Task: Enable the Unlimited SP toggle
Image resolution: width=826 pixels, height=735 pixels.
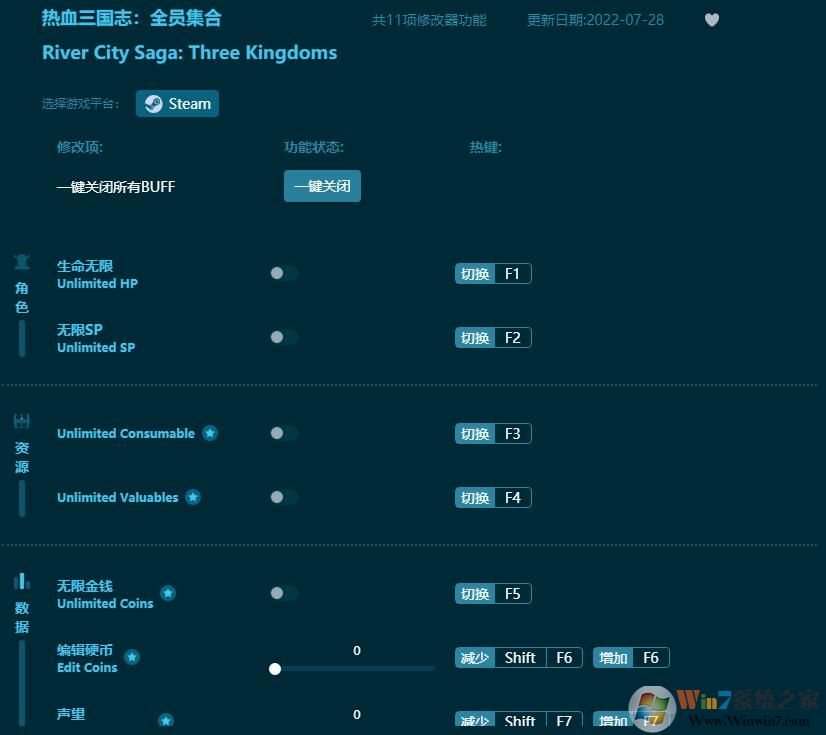Action: click(281, 337)
